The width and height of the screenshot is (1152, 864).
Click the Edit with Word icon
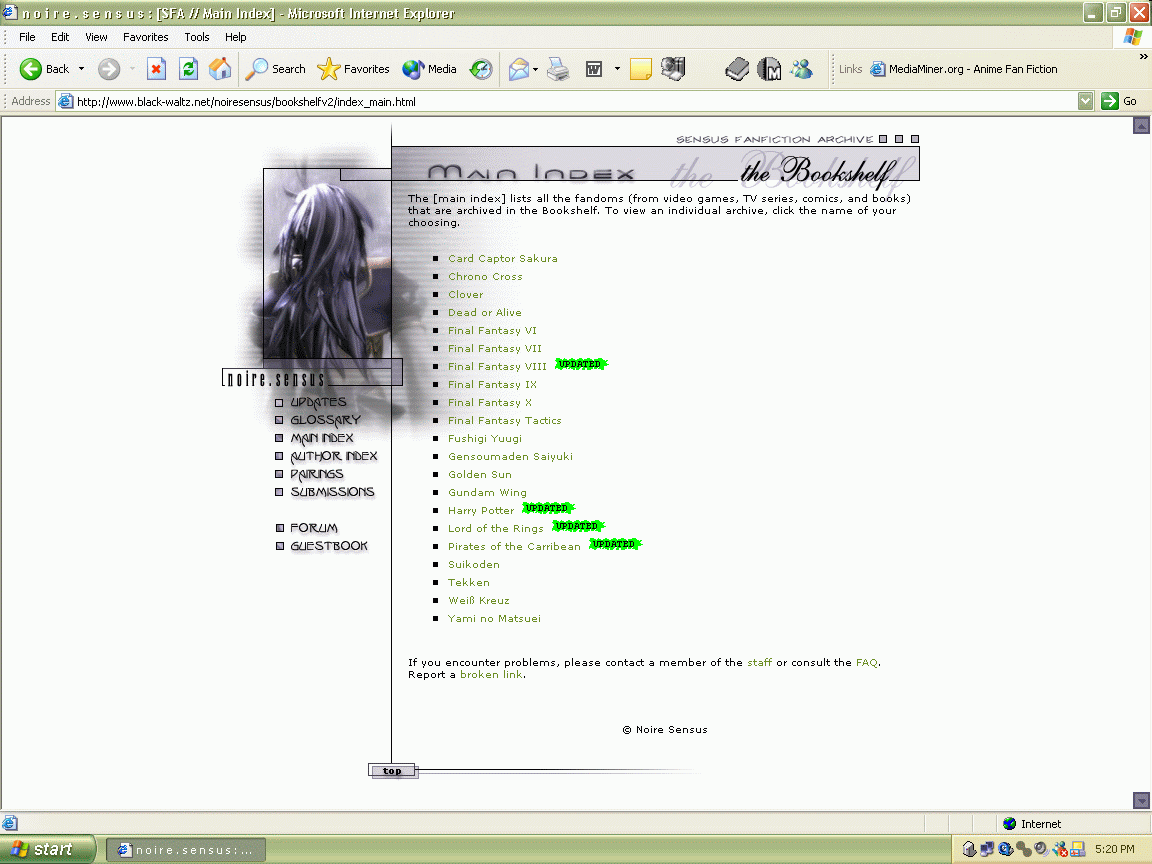click(594, 69)
